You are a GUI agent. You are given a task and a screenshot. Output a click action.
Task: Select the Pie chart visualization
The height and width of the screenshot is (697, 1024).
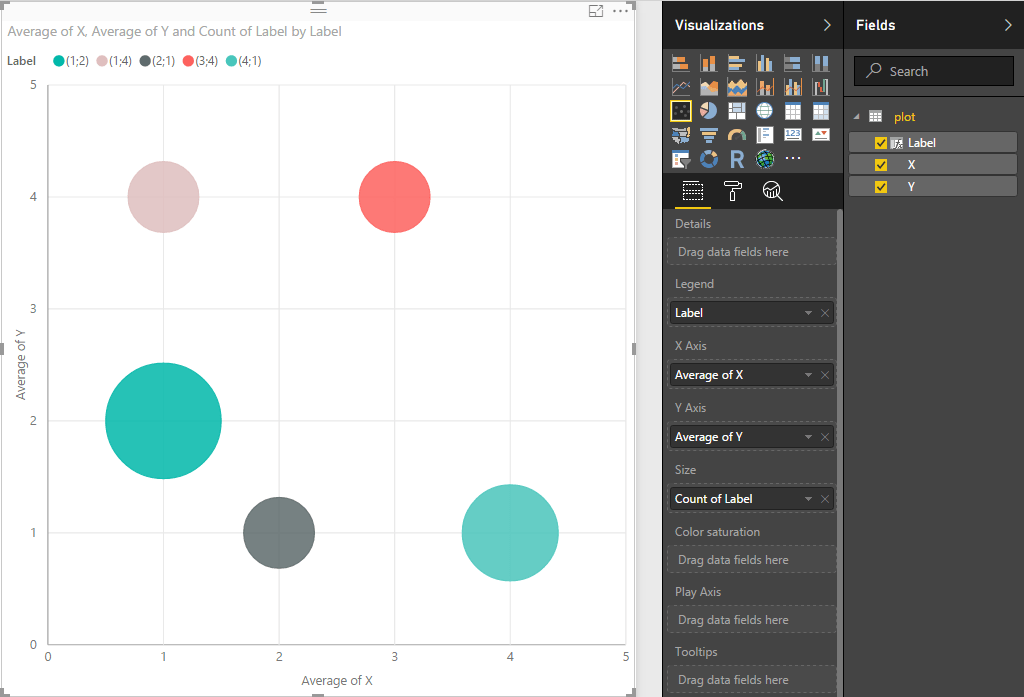tap(710, 110)
